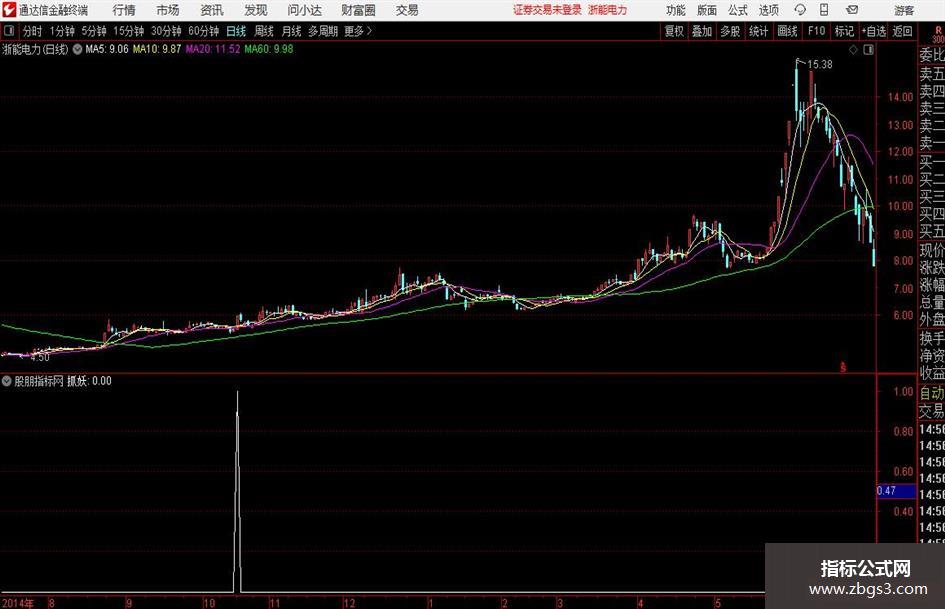
Task: Click the 4.50 low price label
Action: [40, 357]
